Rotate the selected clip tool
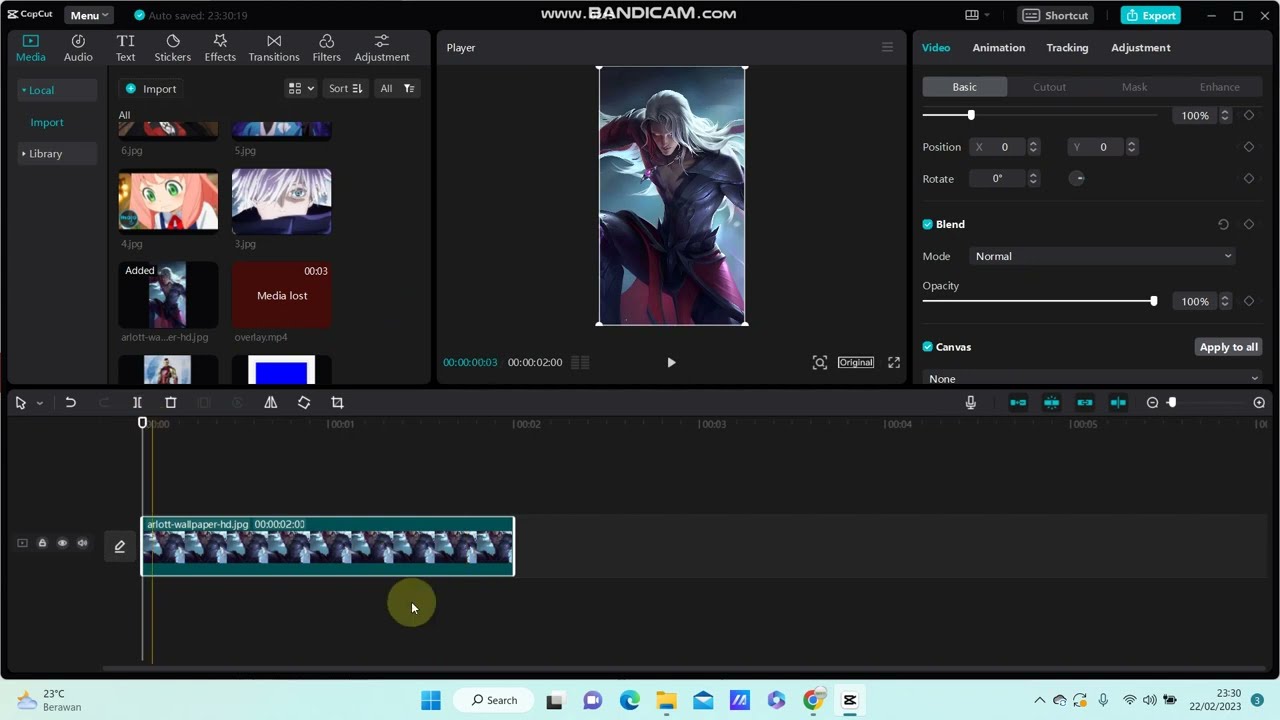The image size is (1280, 720). (304, 402)
